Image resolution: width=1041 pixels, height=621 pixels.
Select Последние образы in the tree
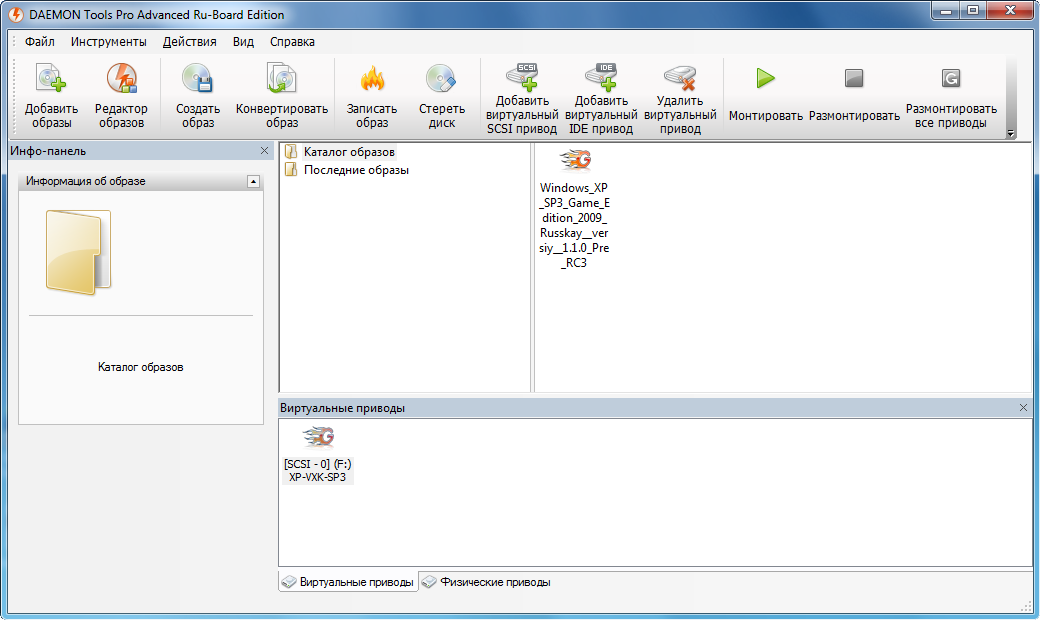(357, 170)
